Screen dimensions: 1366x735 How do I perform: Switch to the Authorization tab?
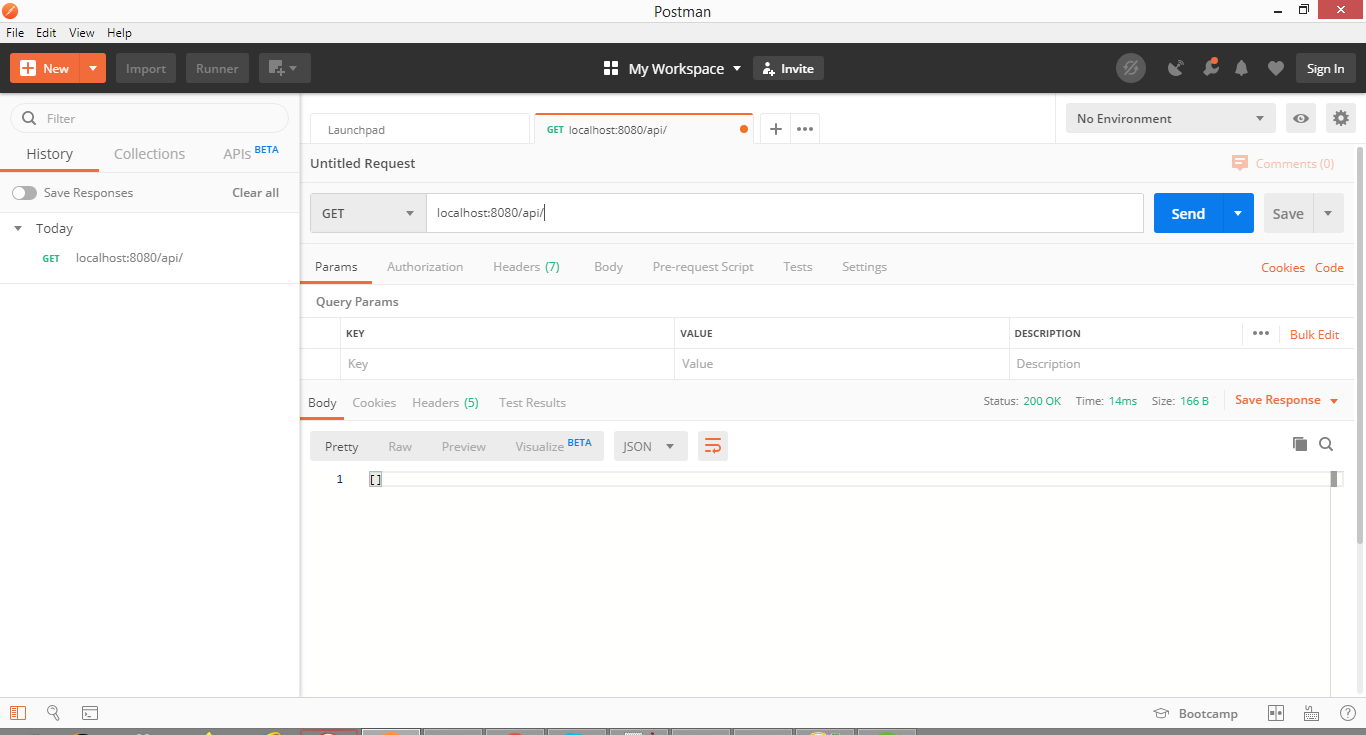click(425, 267)
